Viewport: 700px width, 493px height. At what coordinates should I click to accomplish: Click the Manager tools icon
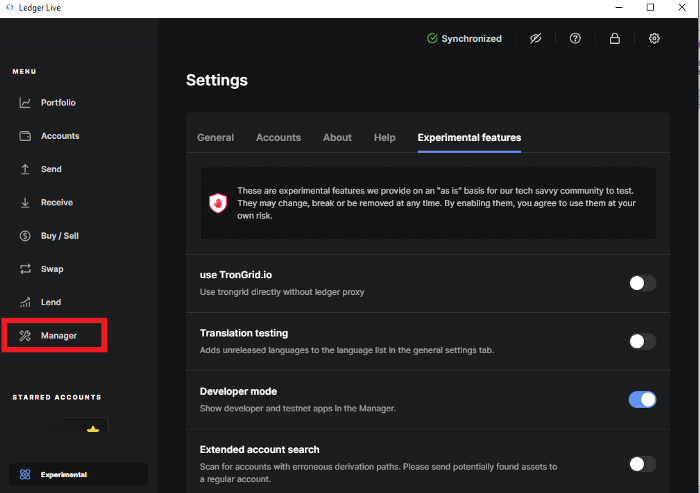point(25,336)
